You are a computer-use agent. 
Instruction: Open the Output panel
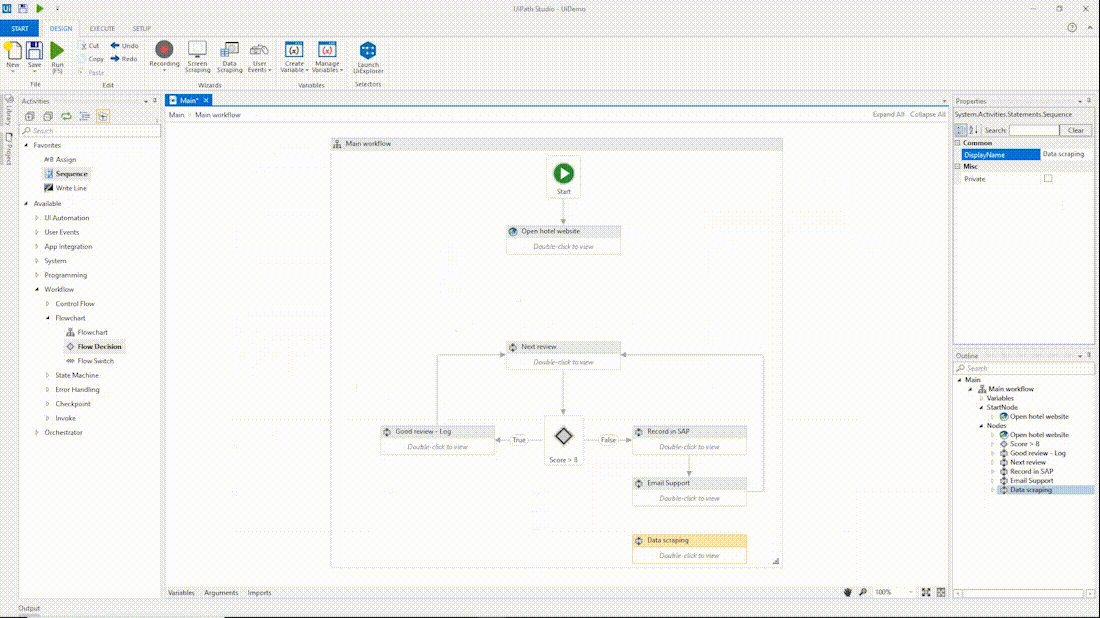pos(29,608)
